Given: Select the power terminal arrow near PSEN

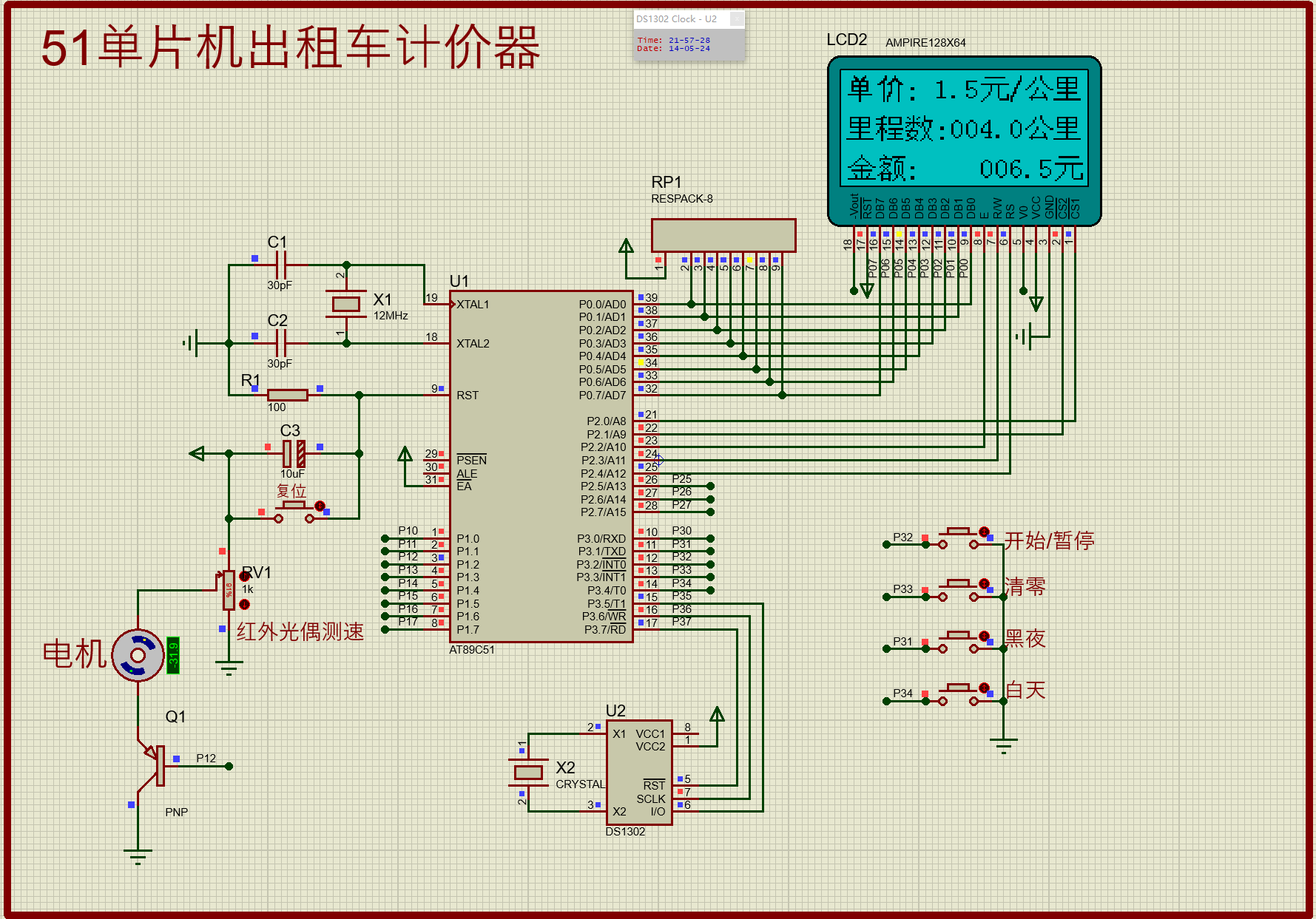Looking at the screenshot, I should pos(405,453).
